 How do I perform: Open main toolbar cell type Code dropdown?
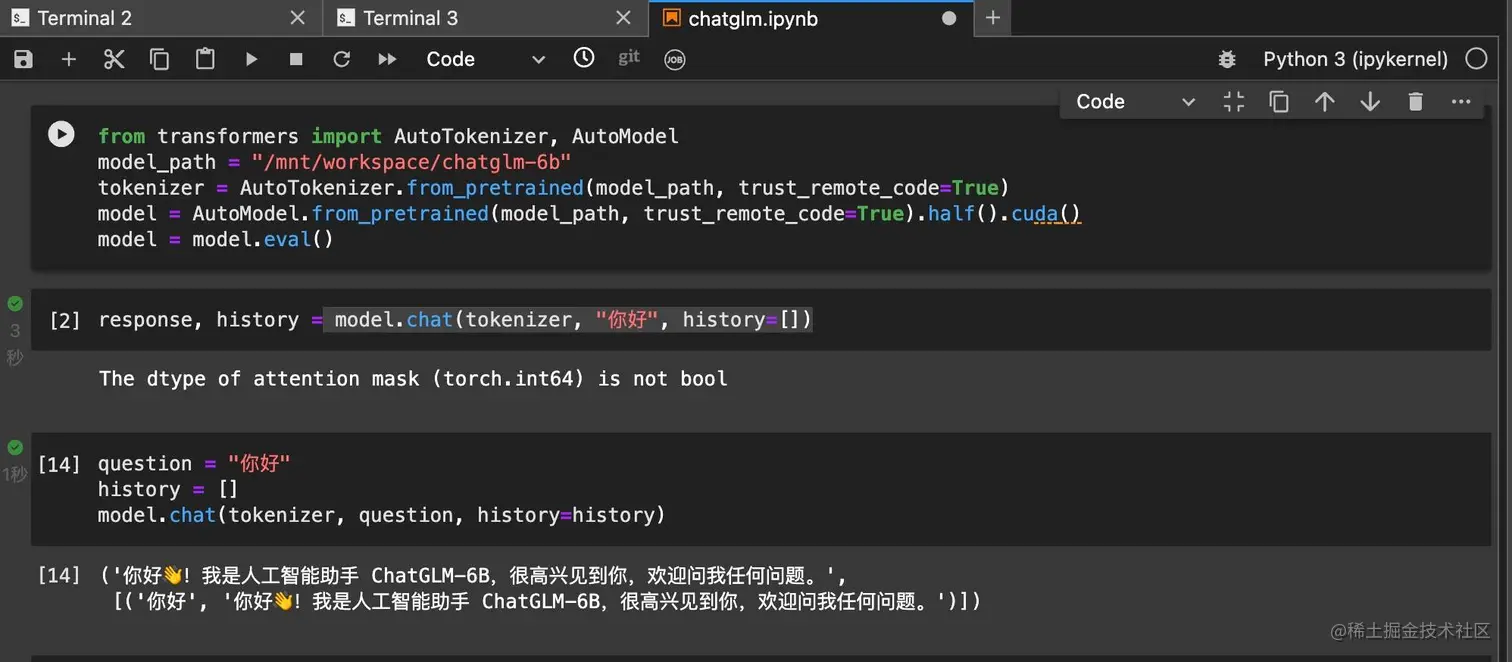(485, 59)
